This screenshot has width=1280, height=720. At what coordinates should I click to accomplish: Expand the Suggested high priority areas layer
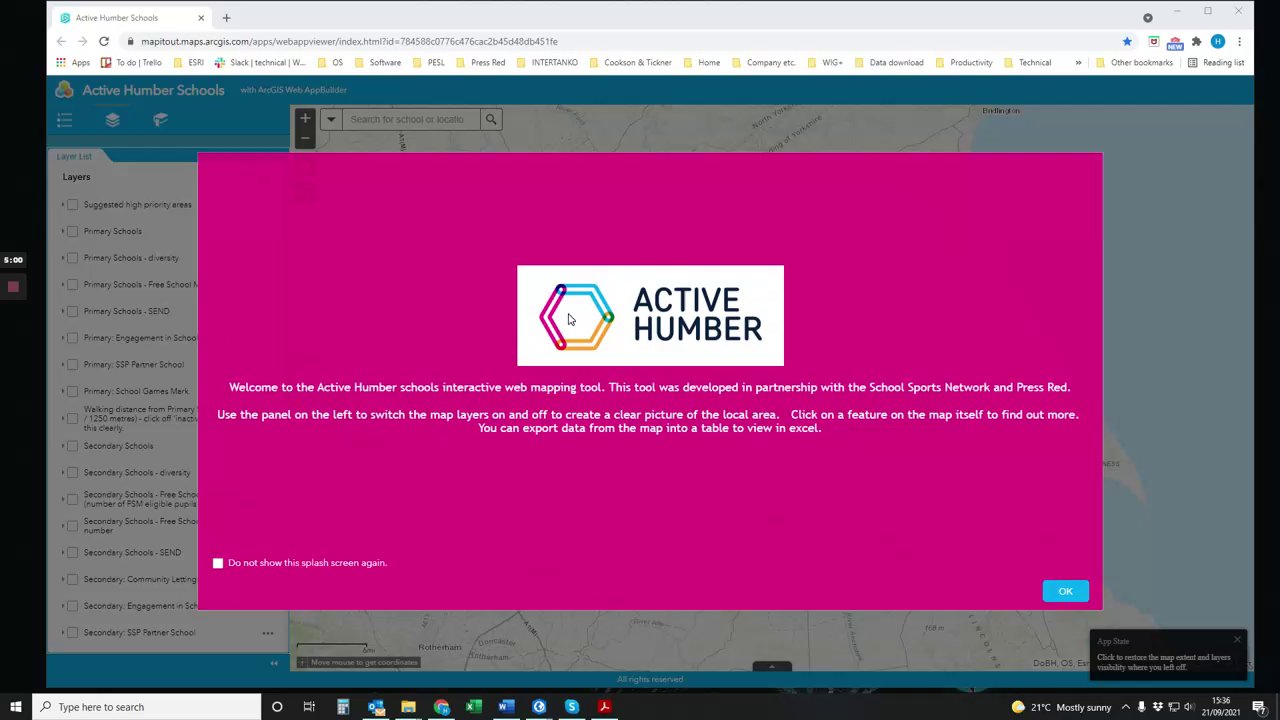click(x=62, y=205)
